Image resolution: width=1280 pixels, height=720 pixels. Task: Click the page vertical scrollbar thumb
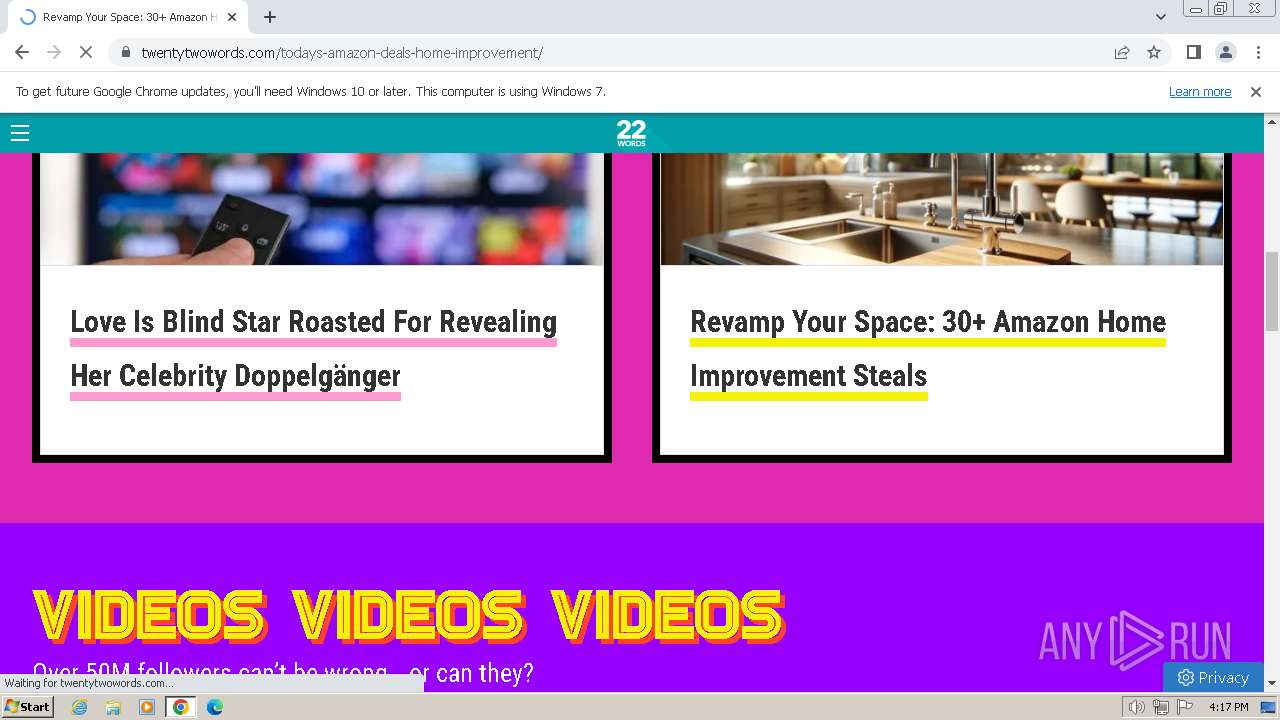(1272, 290)
